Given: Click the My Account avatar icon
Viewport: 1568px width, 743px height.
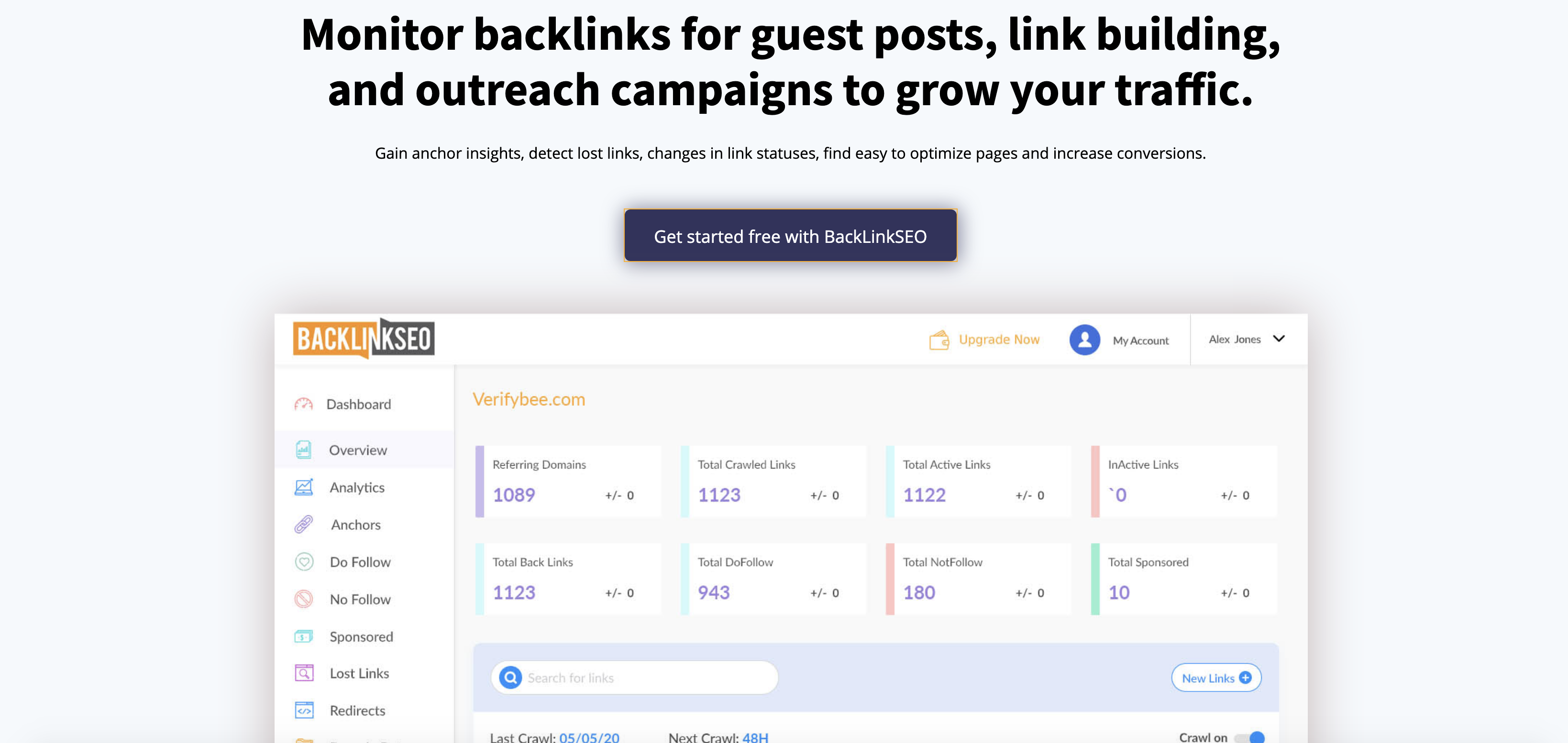Looking at the screenshot, I should [1084, 339].
